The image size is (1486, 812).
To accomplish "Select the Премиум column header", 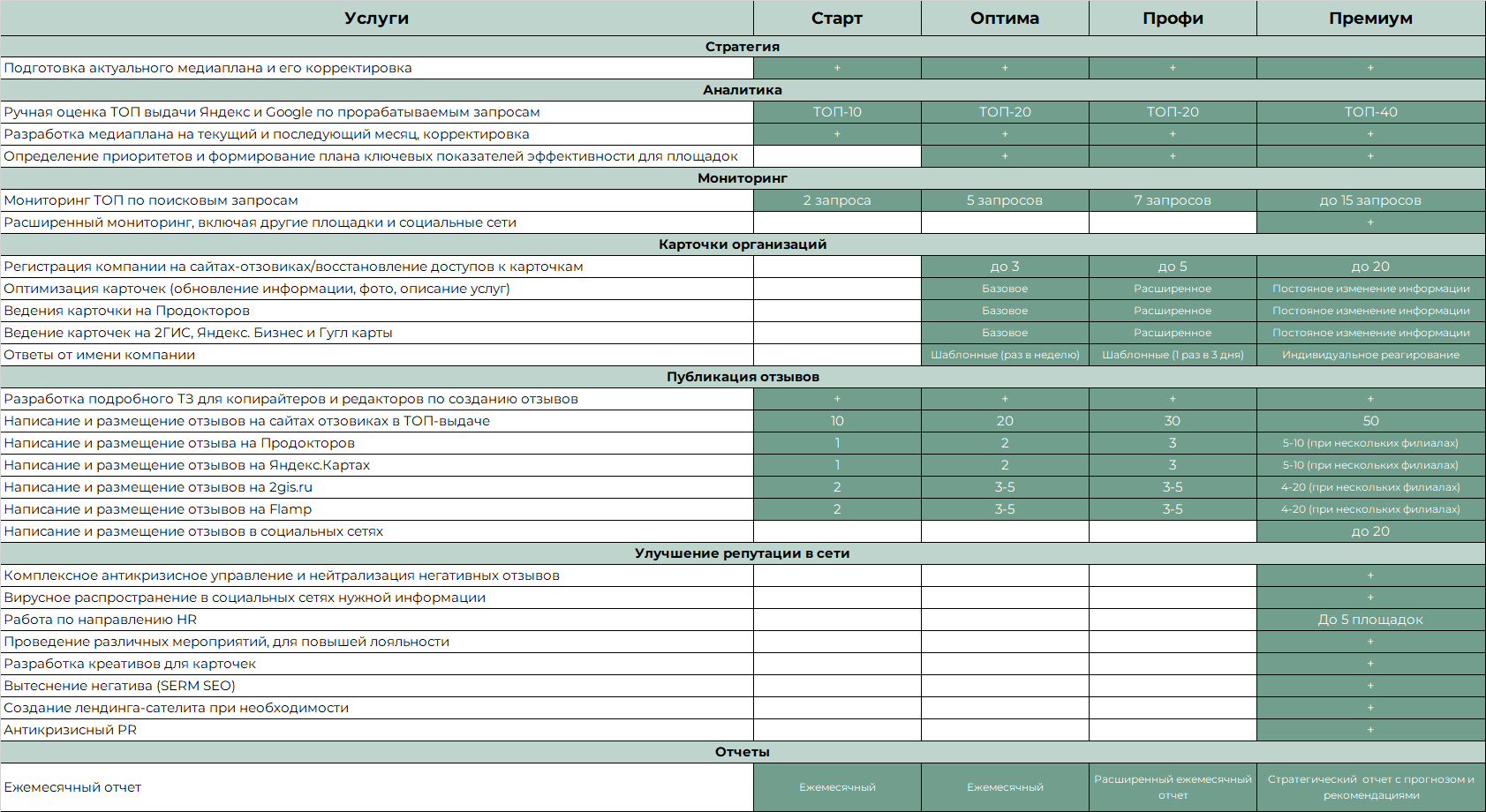I will (1369, 19).
